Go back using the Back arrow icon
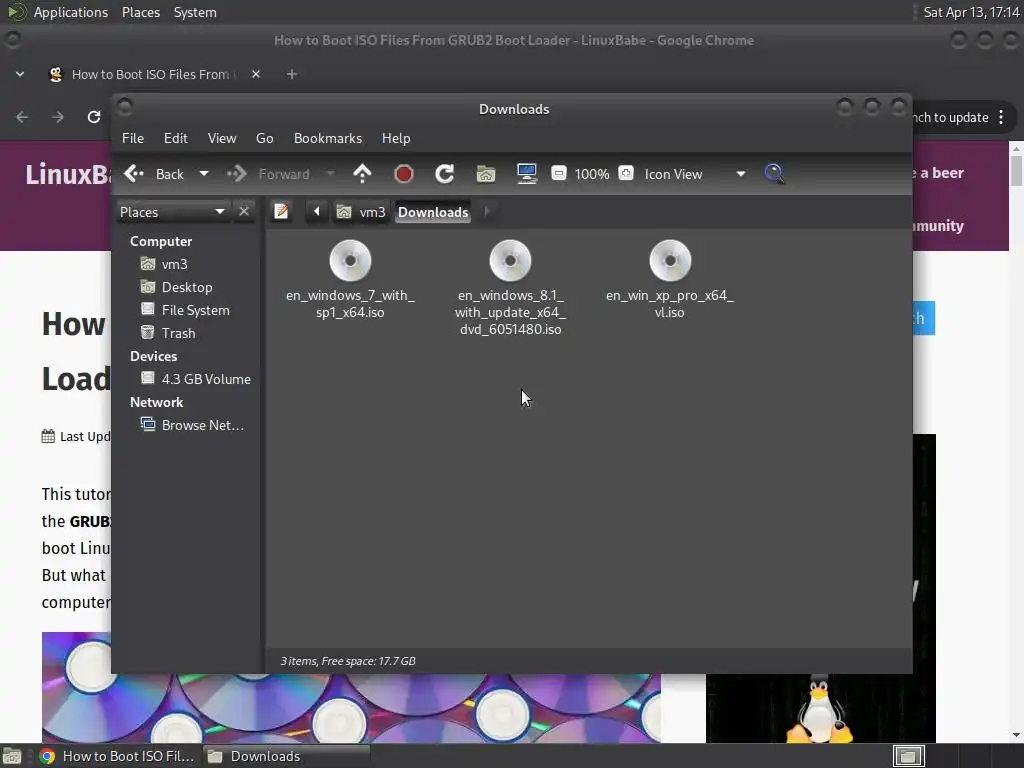 point(134,174)
